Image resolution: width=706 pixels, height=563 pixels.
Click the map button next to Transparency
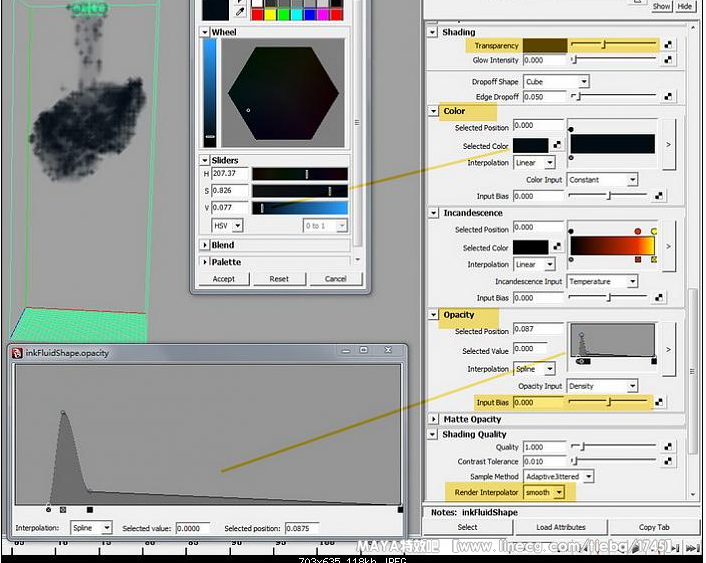point(668,45)
